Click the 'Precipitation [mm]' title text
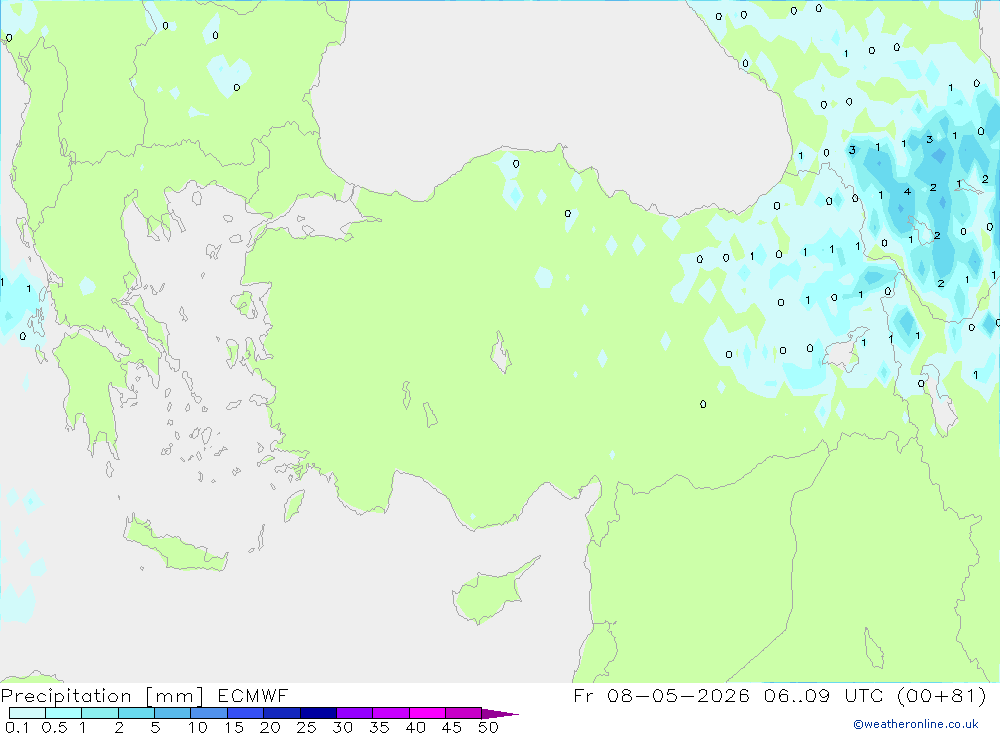This screenshot has width=1000, height=733. click(x=102, y=696)
